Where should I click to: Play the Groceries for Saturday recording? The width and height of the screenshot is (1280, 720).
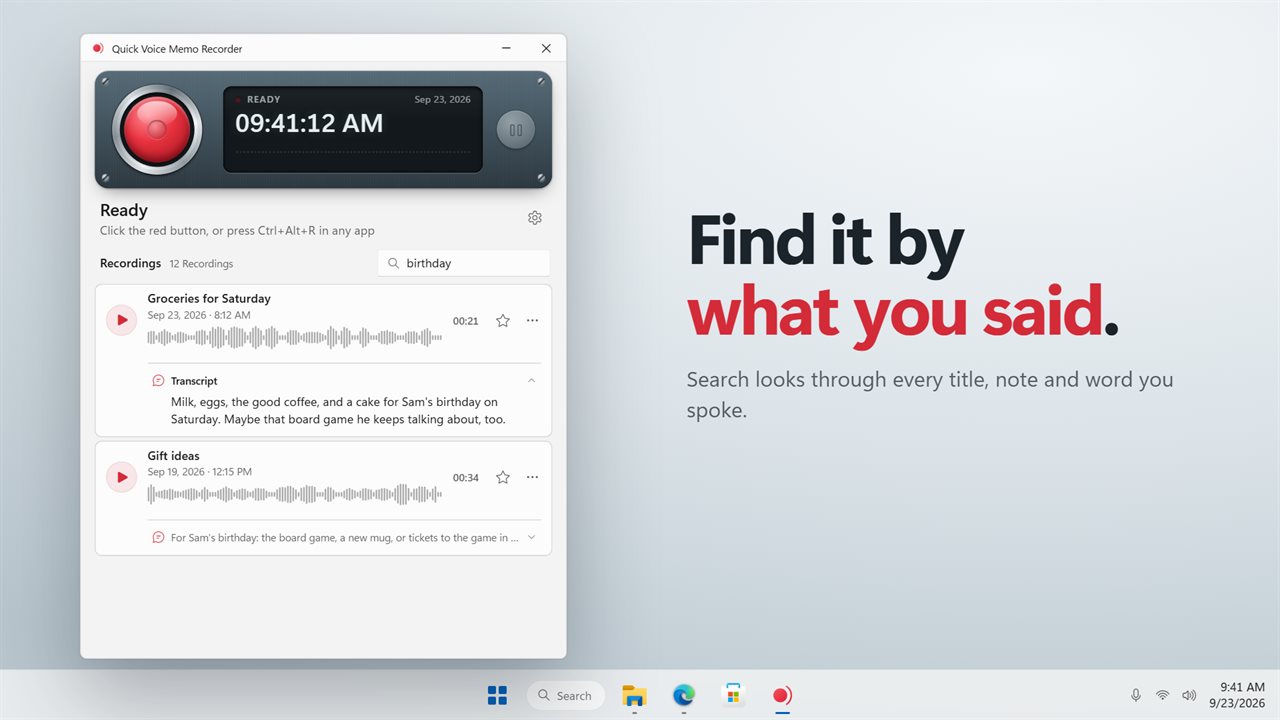pos(122,320)
